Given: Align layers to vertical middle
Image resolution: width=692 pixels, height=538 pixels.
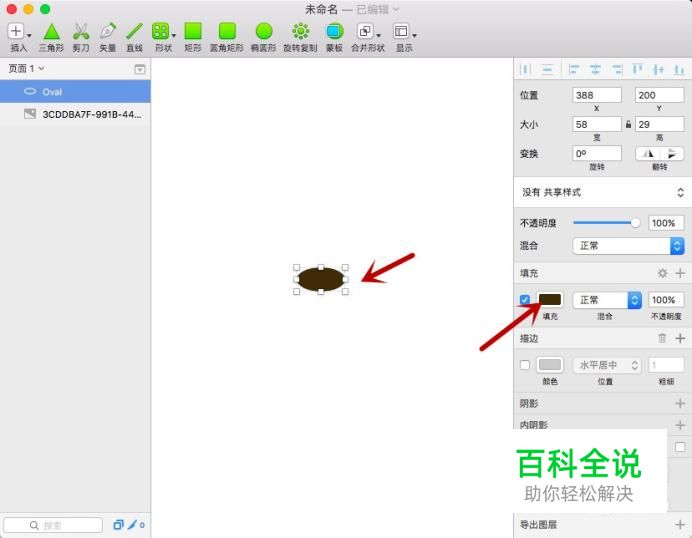Looking at the screenshot, I should [658, 69].
